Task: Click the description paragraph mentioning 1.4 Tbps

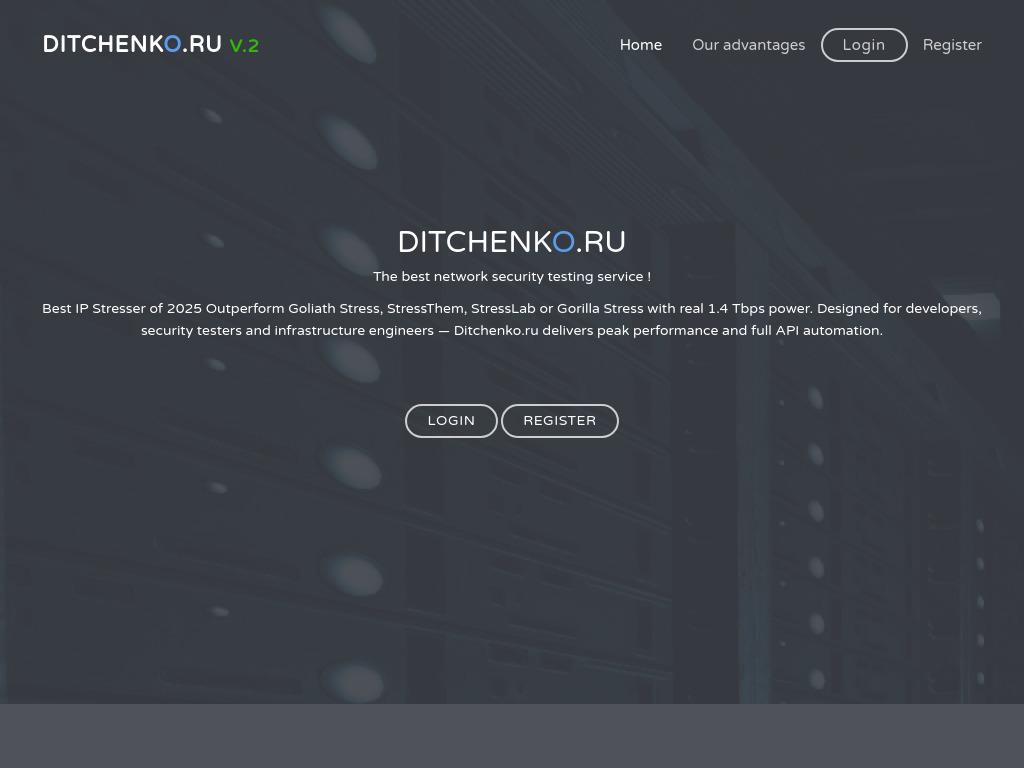Action: (x=511, y=319)
